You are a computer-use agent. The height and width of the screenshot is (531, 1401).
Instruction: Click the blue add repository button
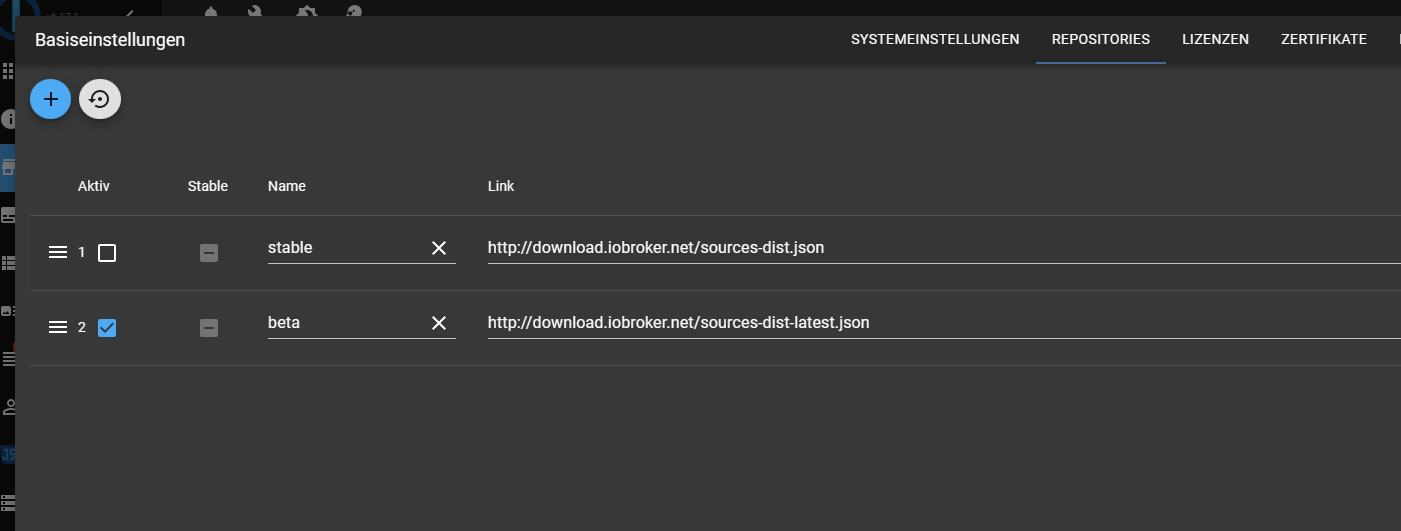(50, 99)
